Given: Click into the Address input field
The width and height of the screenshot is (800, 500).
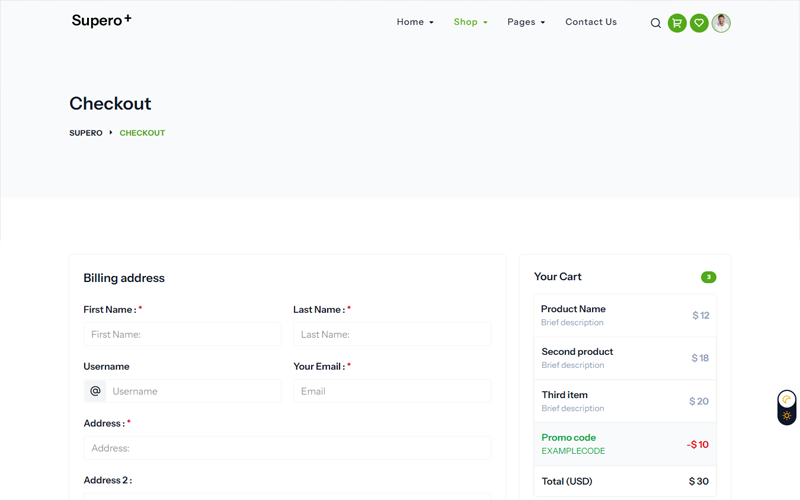Looking at the screenshot, I should pos(287,449).
